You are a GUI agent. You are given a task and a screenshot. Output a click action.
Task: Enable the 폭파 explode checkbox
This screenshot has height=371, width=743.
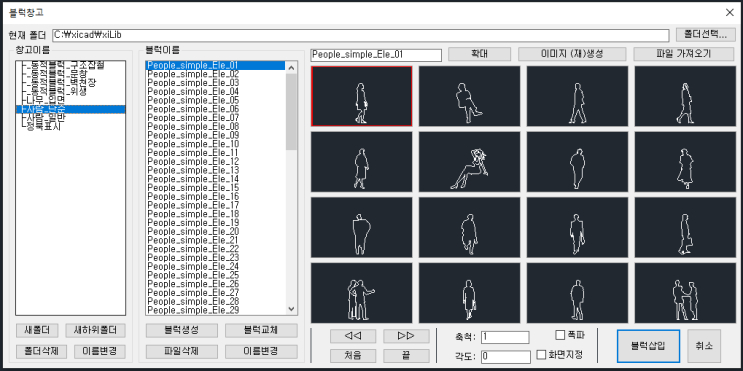tap(560, 335)
